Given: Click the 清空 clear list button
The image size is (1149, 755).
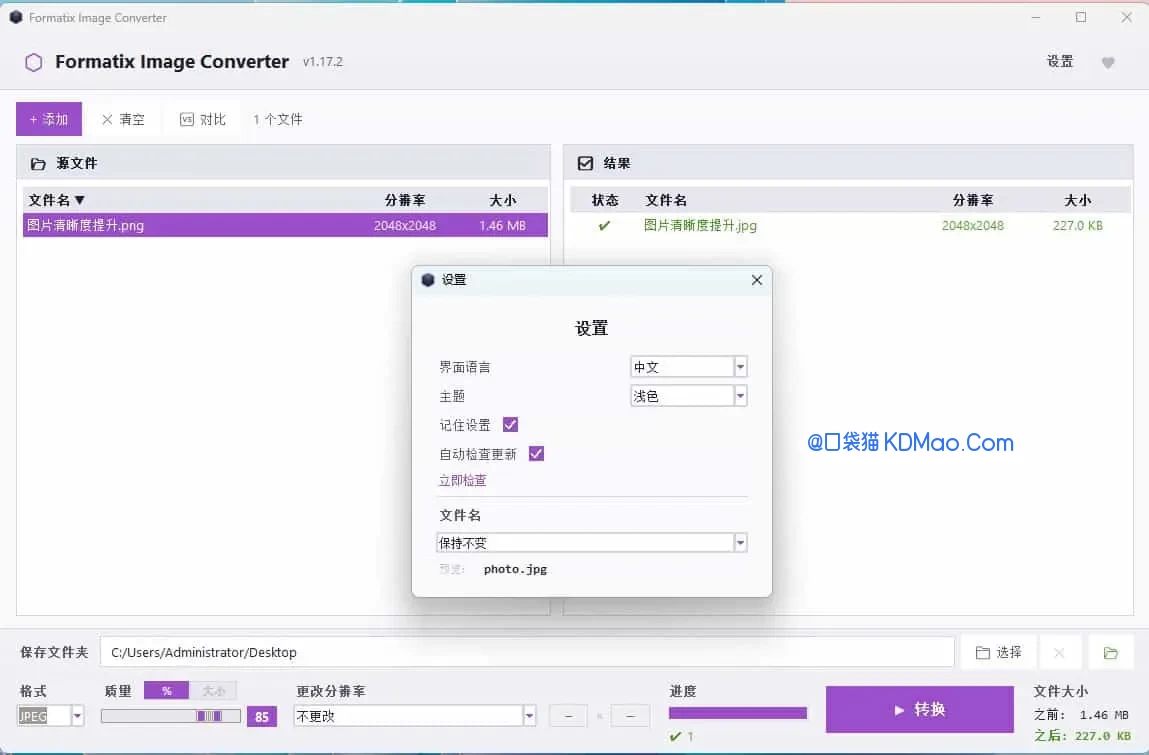Looking at the screenshot, I should click(123, 119).
